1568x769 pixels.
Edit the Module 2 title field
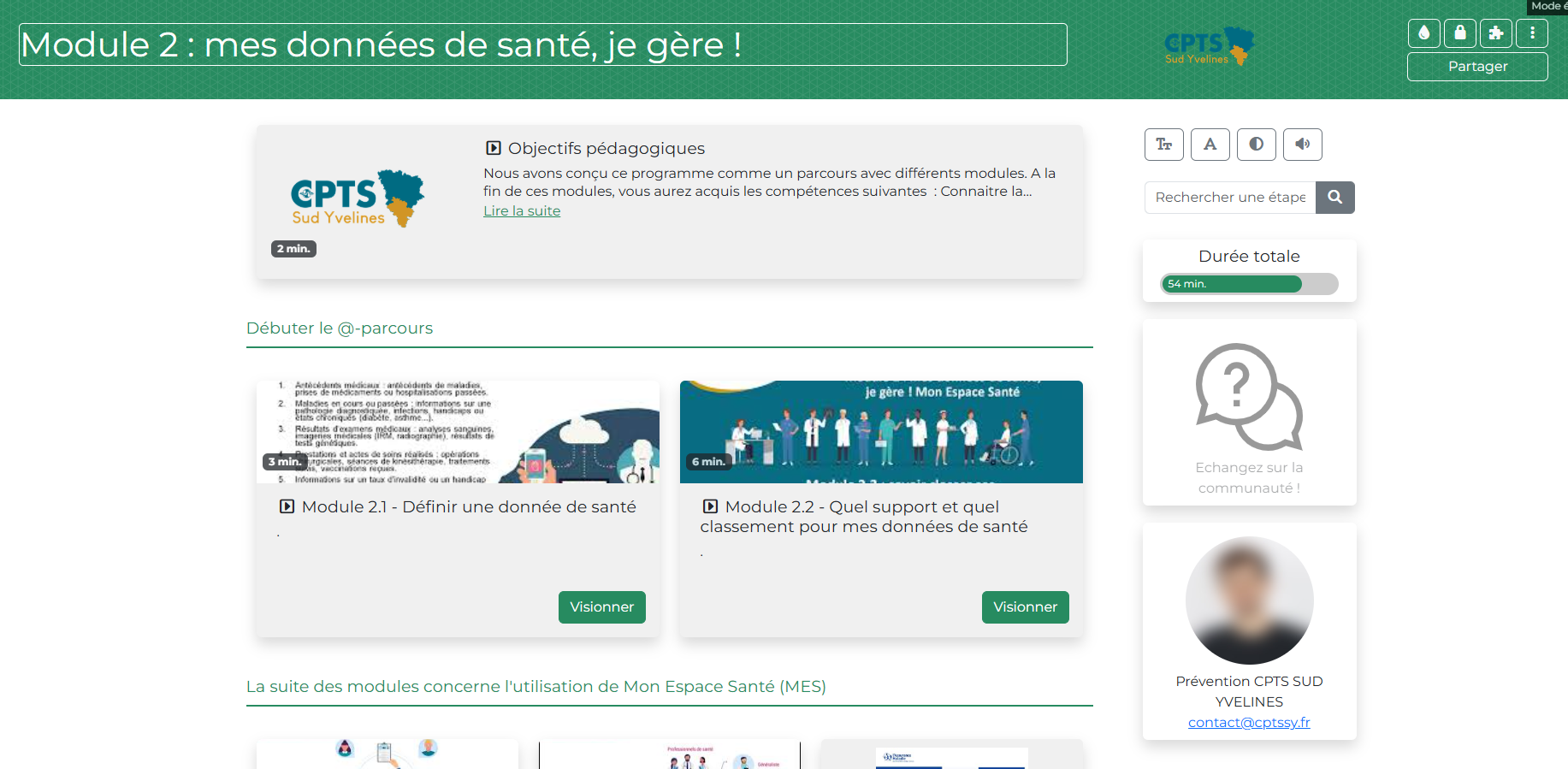(x=542, y=44)
